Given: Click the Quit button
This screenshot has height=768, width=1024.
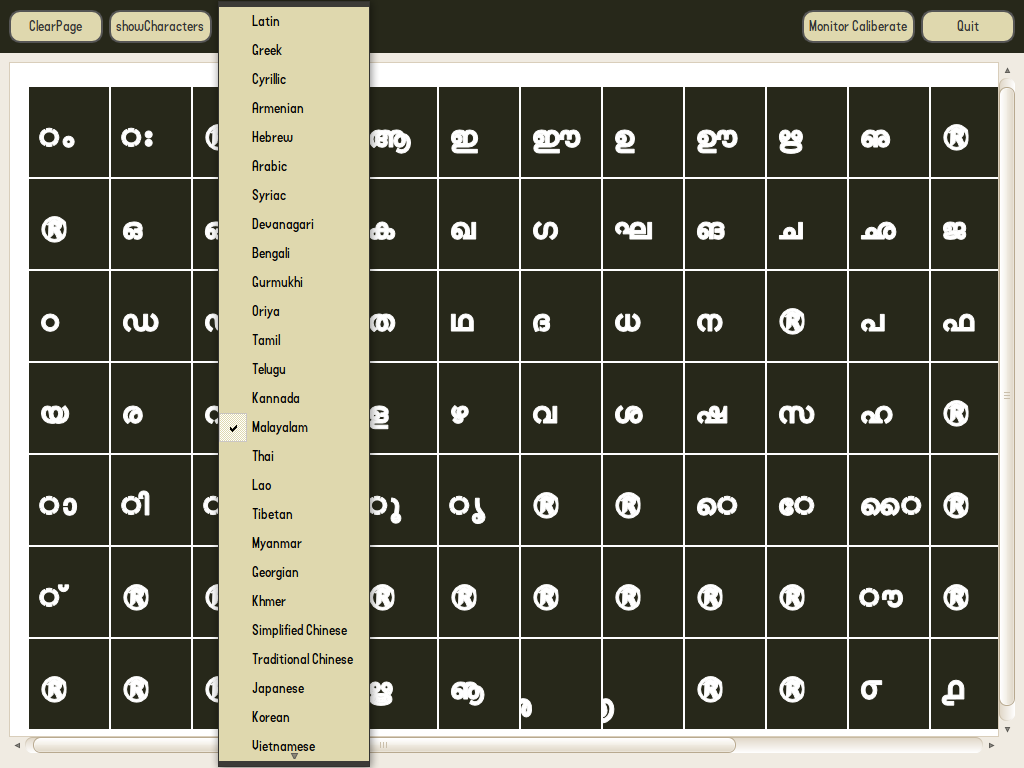Looking at the screenshot, I should [967, 27].
